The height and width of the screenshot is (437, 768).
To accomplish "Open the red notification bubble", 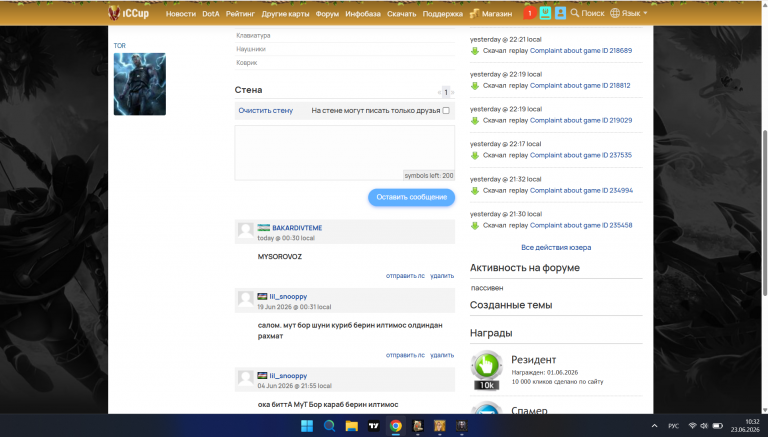I will (x=529, y=13).
